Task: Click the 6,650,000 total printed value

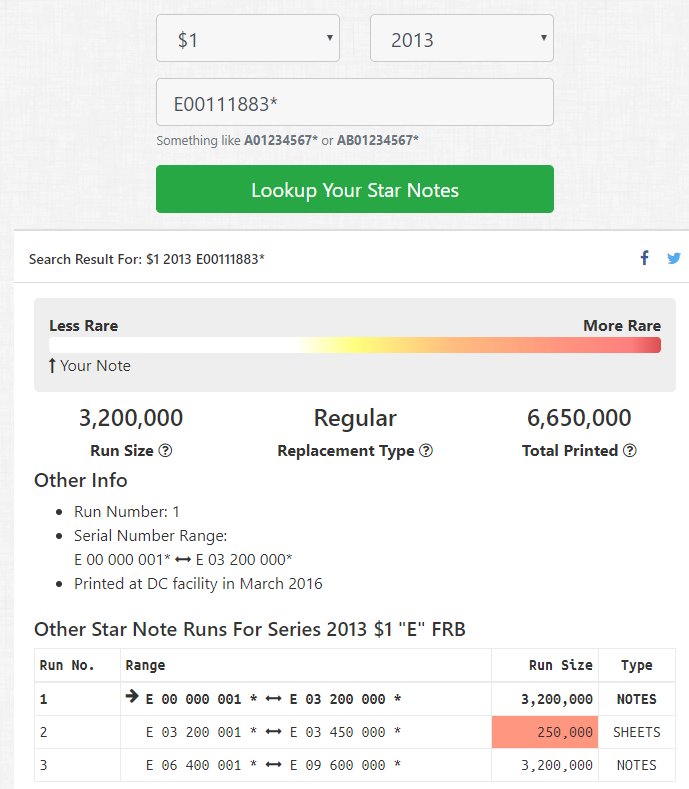Action: click(x=579, y=418)
